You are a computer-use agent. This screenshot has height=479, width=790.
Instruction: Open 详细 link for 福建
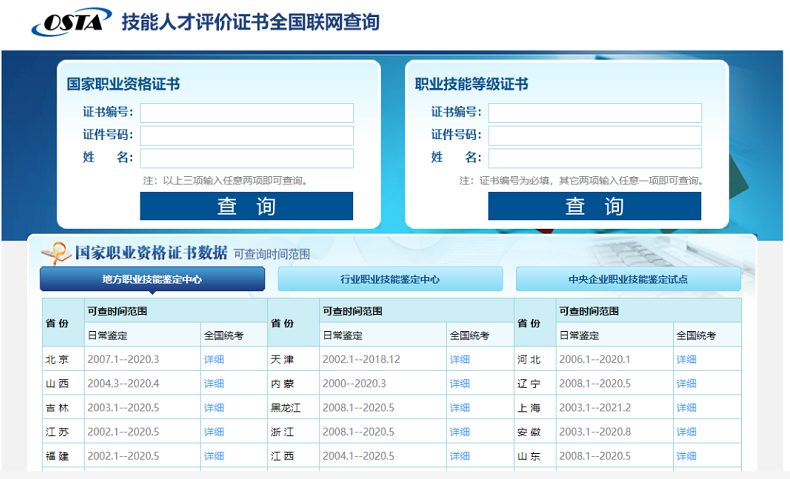pos(214,456)
